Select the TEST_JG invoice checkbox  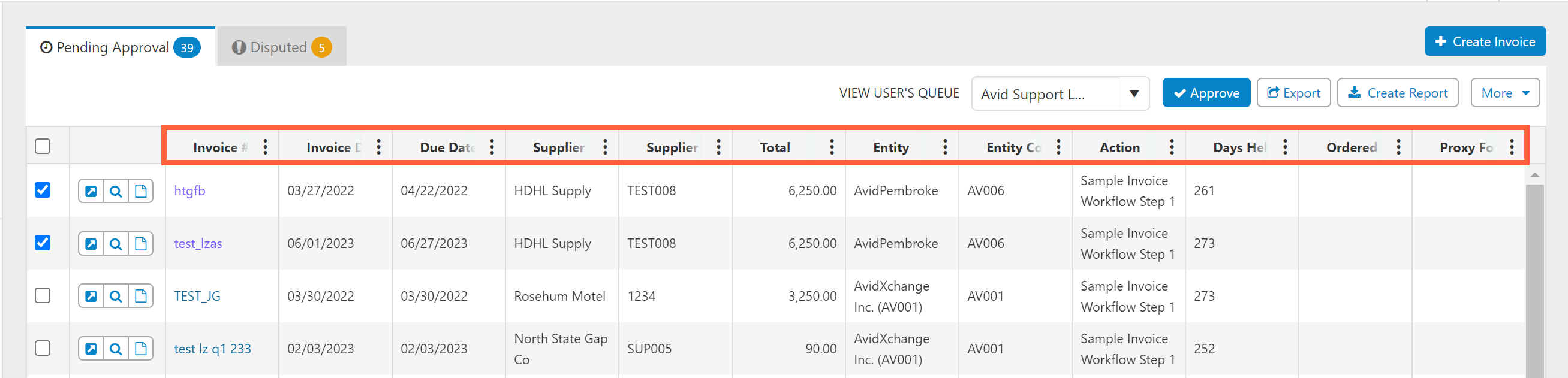(43, 296)
